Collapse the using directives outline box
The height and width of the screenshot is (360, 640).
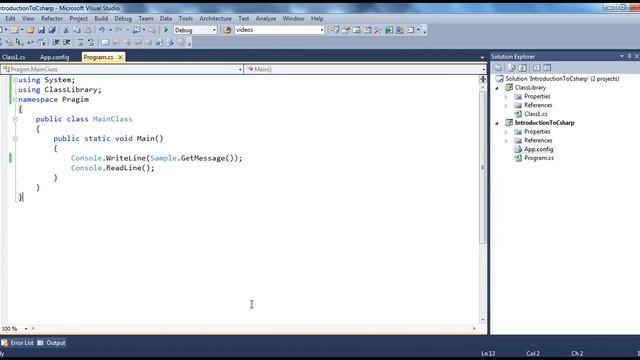tap(15, 80)
